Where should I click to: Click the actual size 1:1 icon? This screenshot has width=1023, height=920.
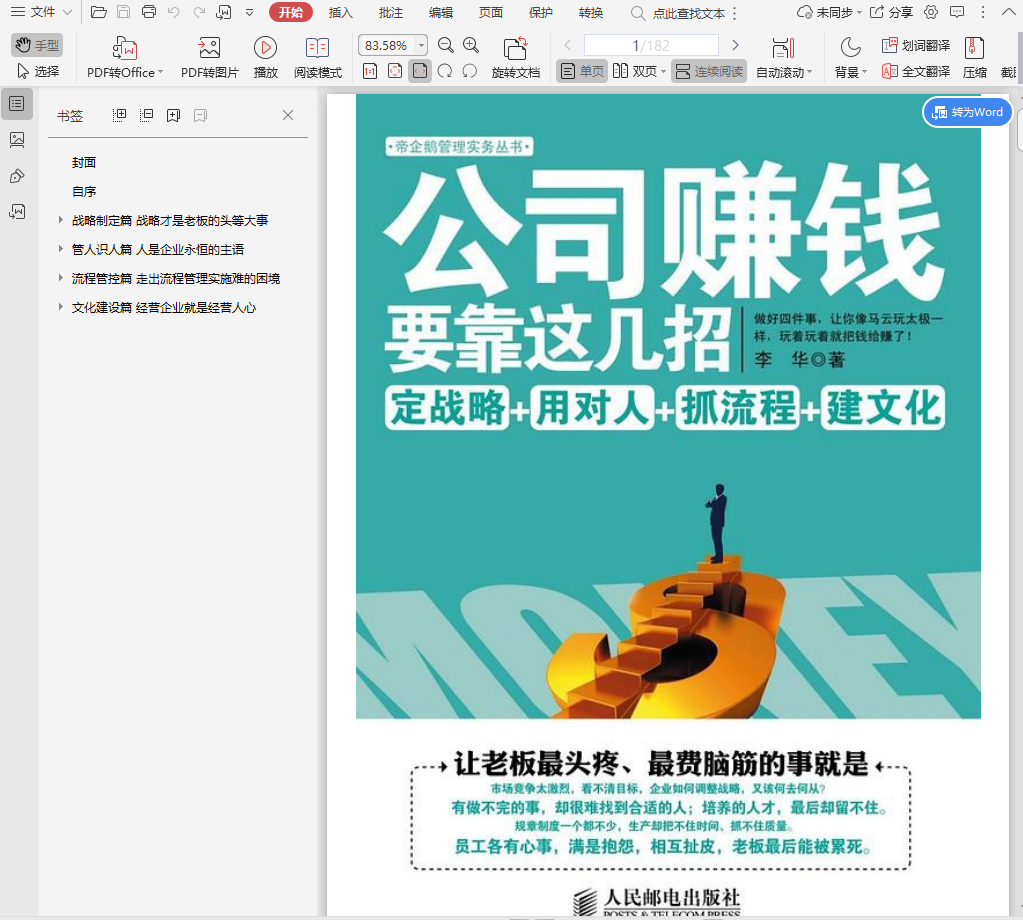(x=370, y=71)
